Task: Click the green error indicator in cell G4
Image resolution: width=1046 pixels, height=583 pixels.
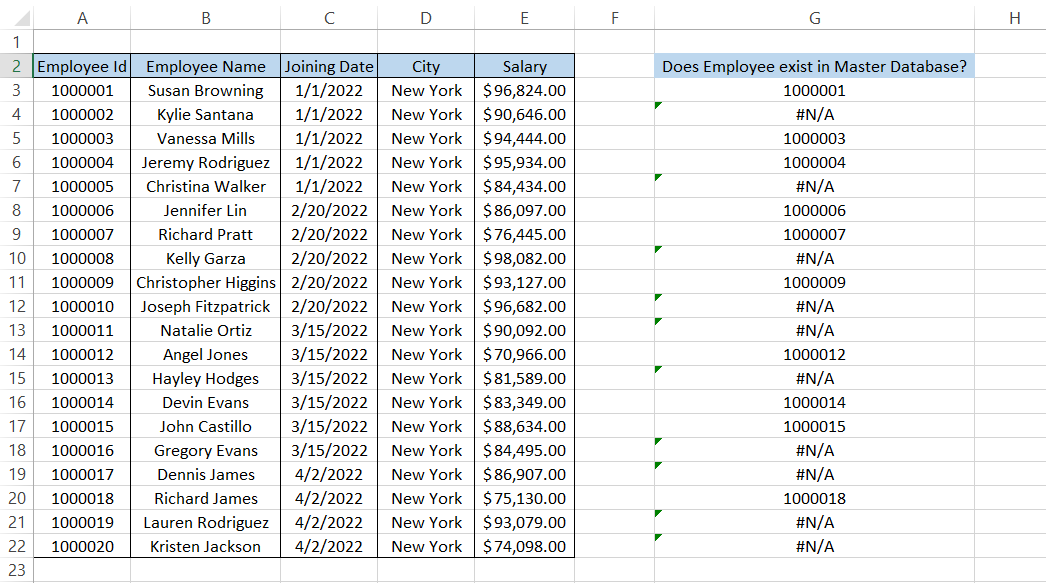Action: 659,107
